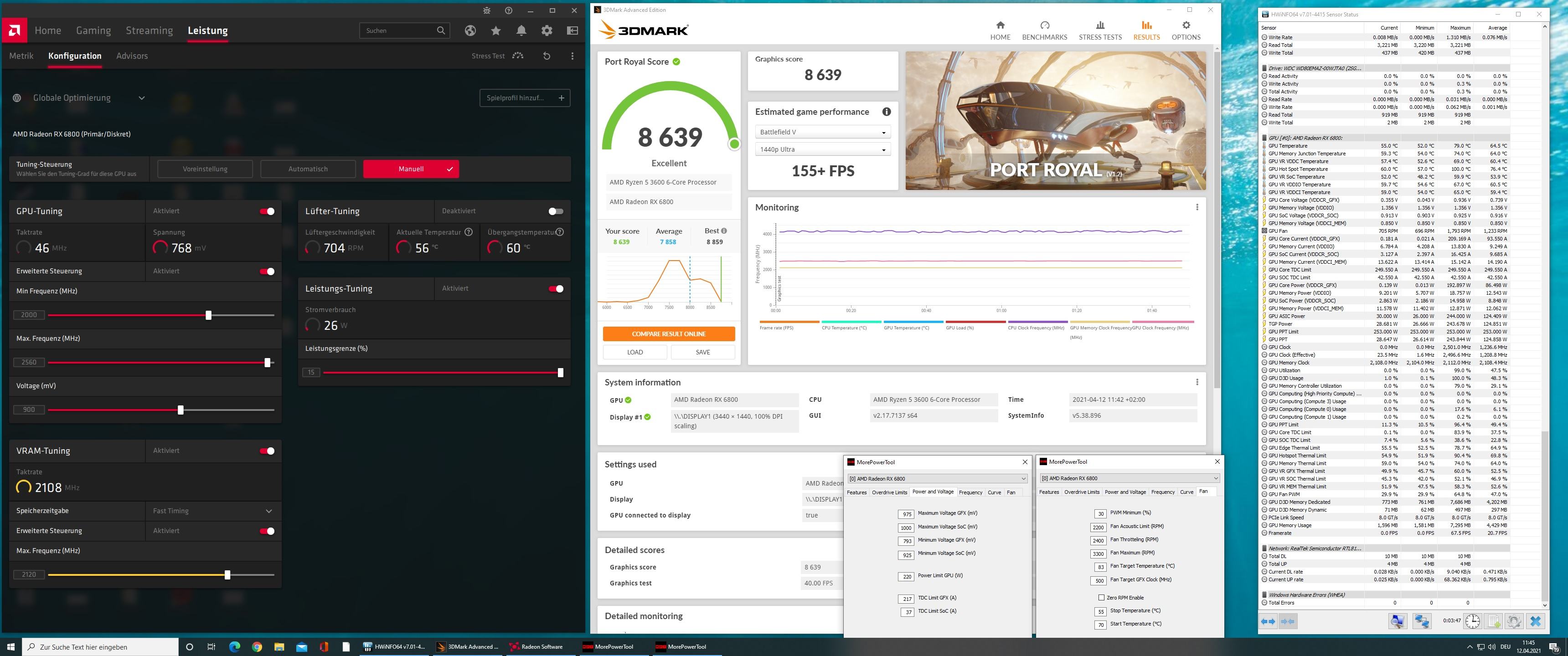Toggle VRAM-Tuning switch

(x=267, y=451)
